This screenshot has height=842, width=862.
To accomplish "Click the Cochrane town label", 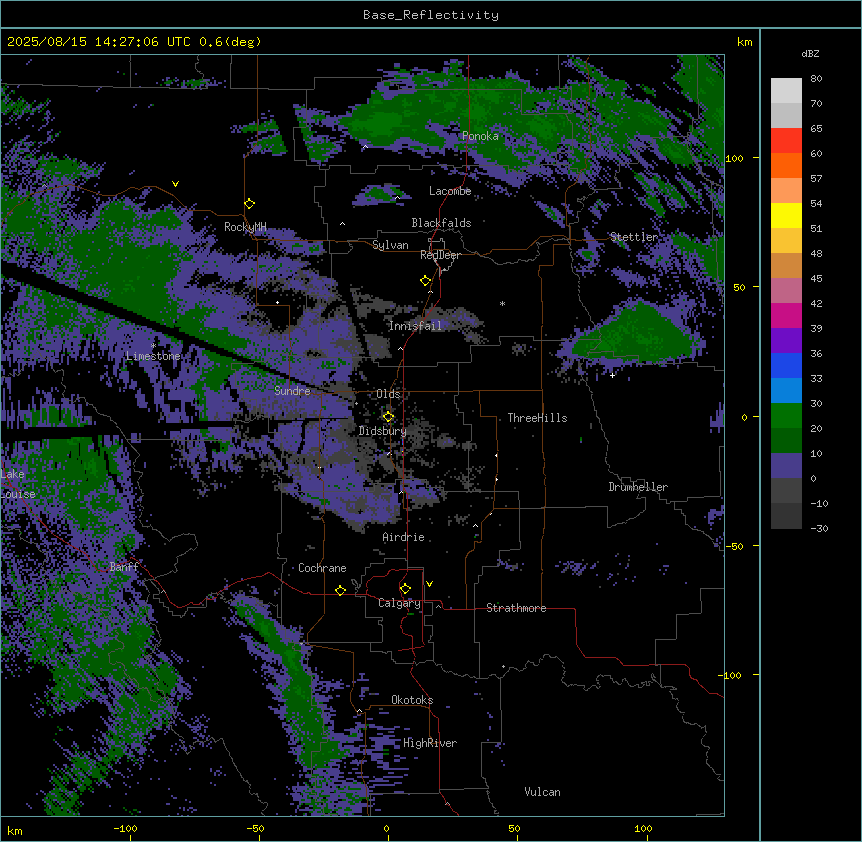I will point(322,568).
